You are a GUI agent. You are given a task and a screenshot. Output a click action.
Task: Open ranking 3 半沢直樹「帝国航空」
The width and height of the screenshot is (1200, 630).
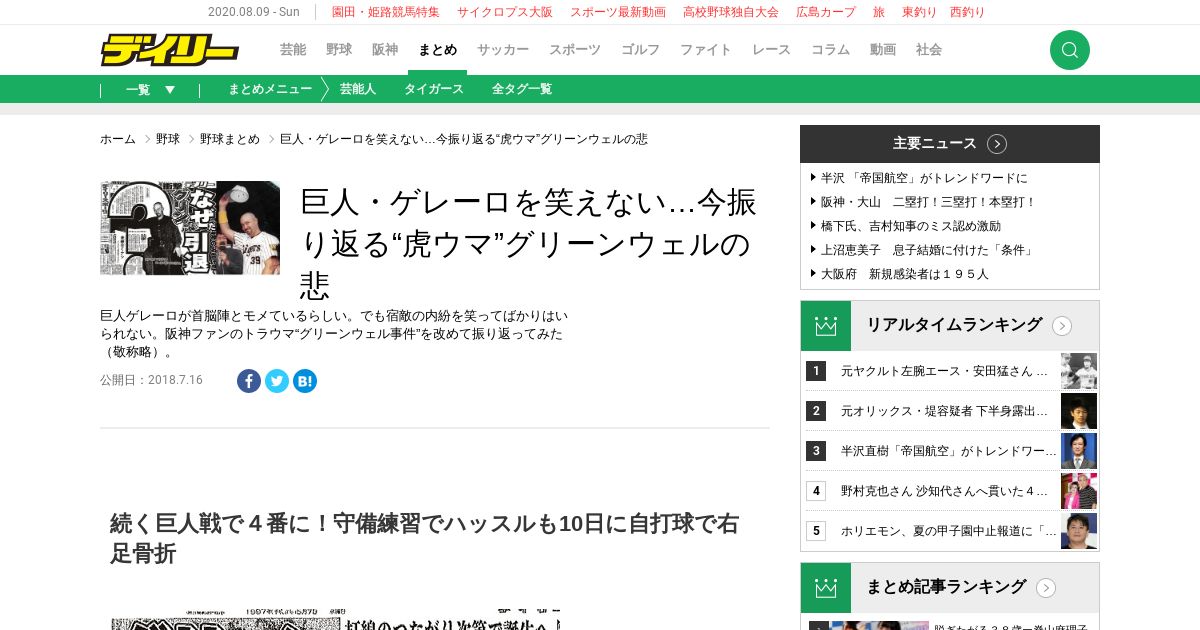(x=949, y=451)
